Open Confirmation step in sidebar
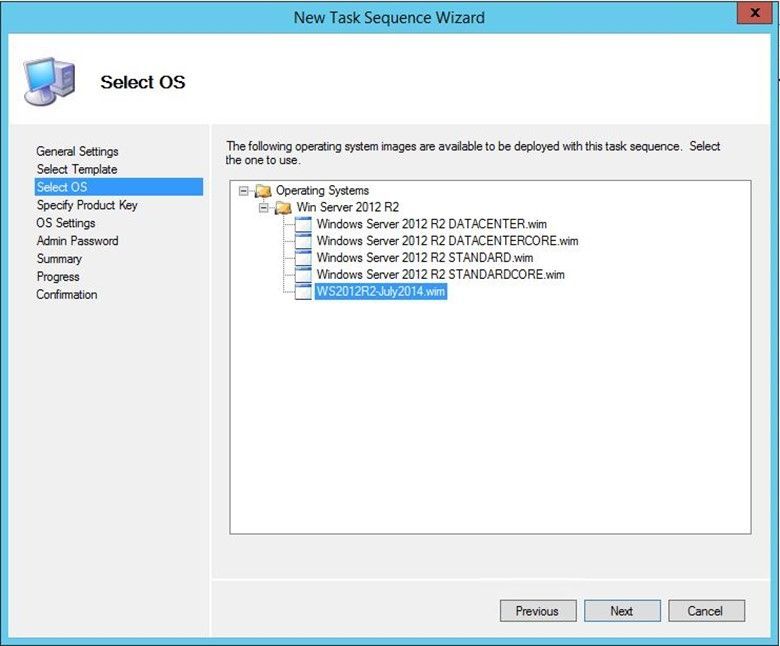The image size is (780, 646). 66,294
